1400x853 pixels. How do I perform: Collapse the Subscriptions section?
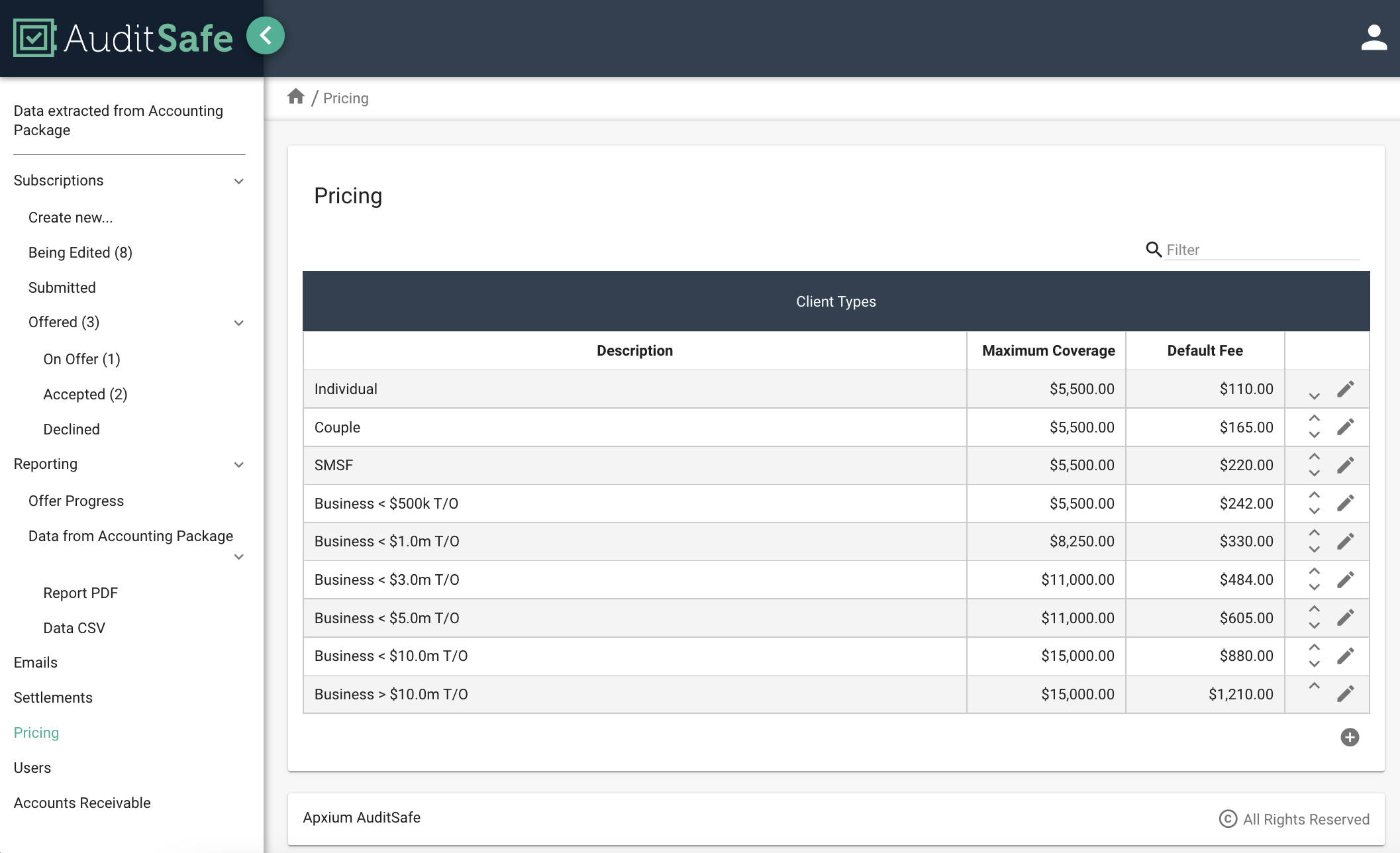pos(238,181)
